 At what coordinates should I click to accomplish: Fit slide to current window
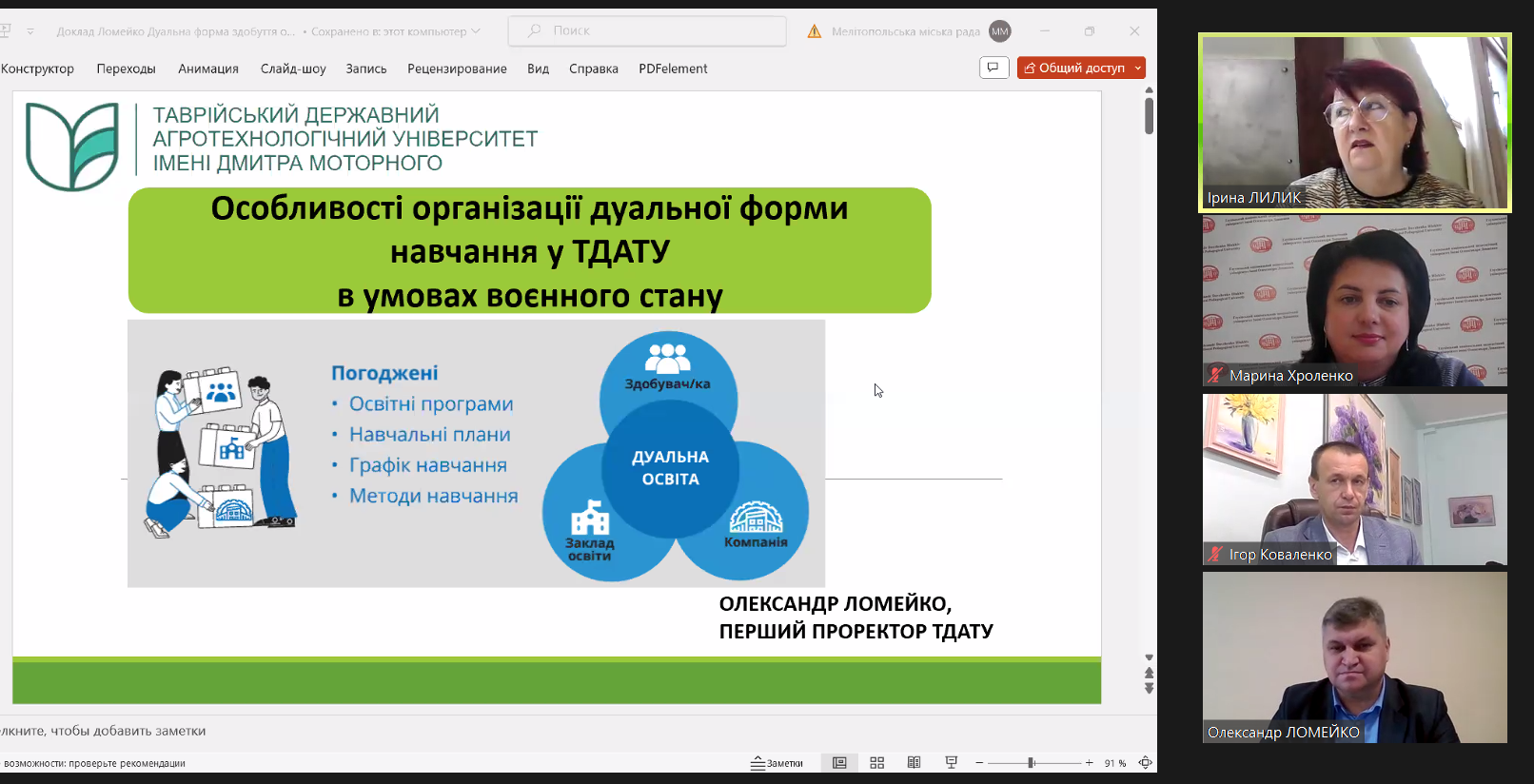point(1145,763)
